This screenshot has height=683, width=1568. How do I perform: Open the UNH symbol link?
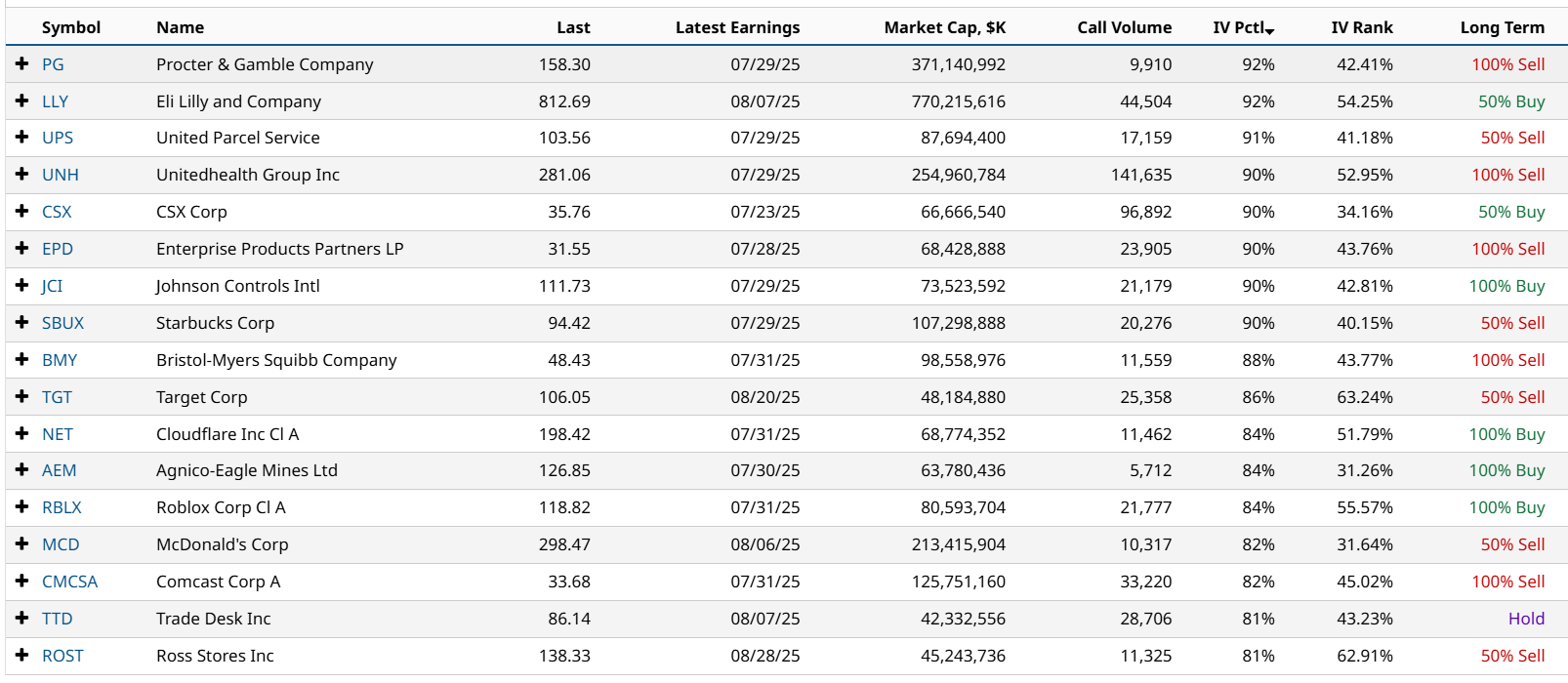pos(61,175)
